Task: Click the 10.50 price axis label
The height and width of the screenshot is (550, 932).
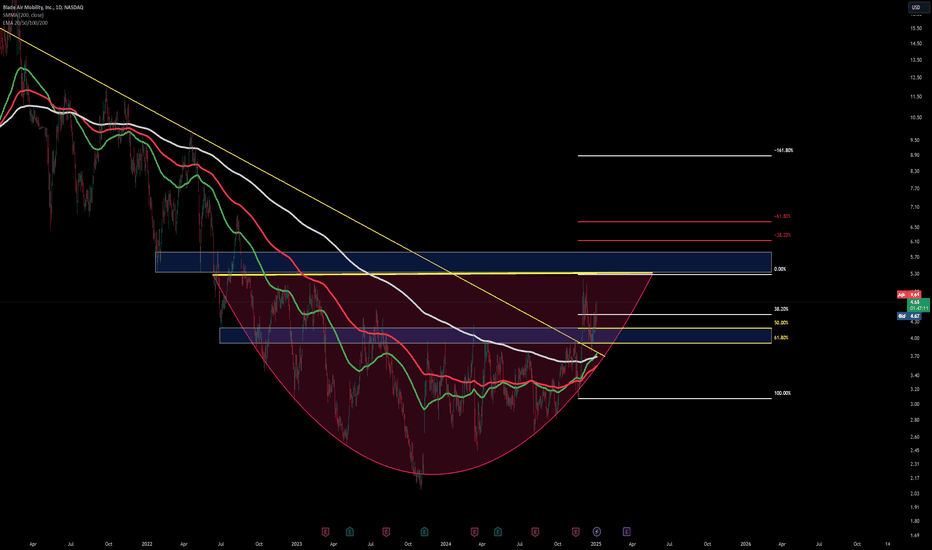Action: (916, 118)
